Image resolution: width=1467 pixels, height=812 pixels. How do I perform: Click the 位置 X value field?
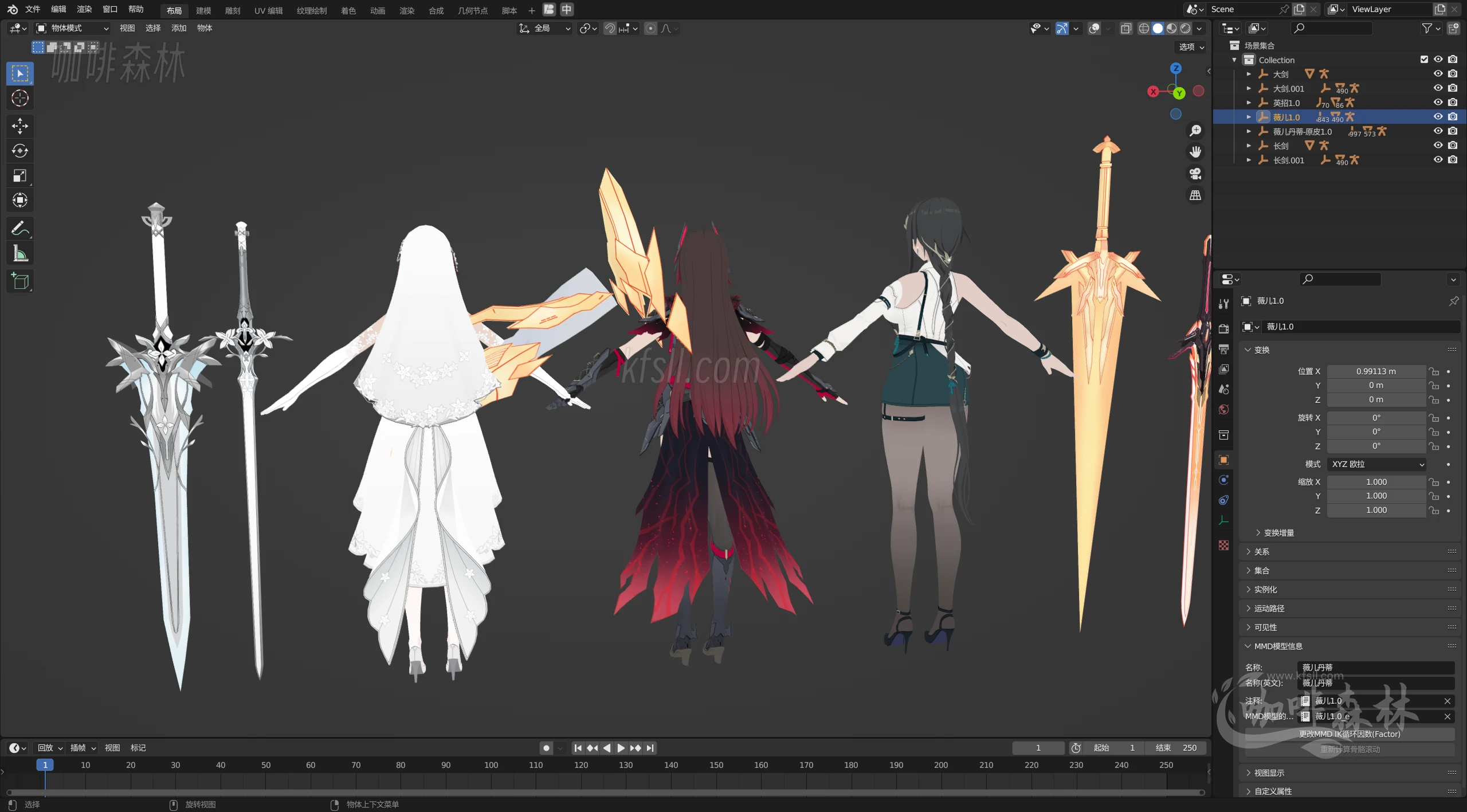click(x=1376, y=371)
